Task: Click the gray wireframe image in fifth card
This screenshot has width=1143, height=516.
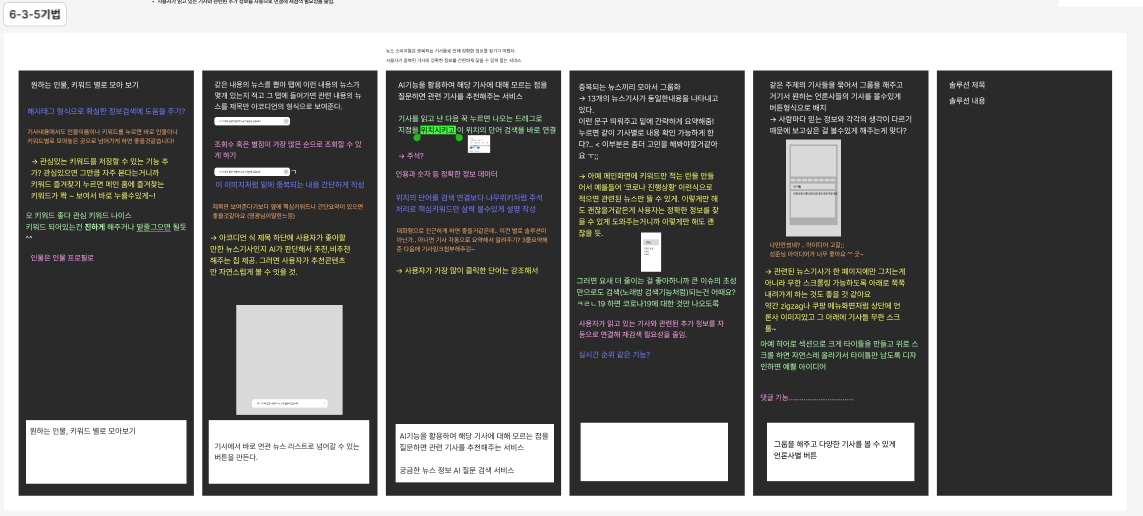Action: pyautogui.click(x=814, y=188)
